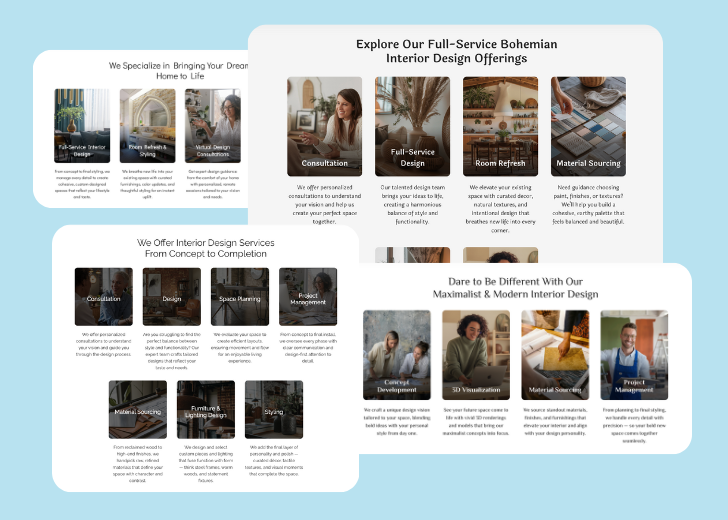This screenshot has width=728, height=520.
Task: Open the Furniture & Lighting Design card
Action: pyautogui.click(x=206, y=410)
